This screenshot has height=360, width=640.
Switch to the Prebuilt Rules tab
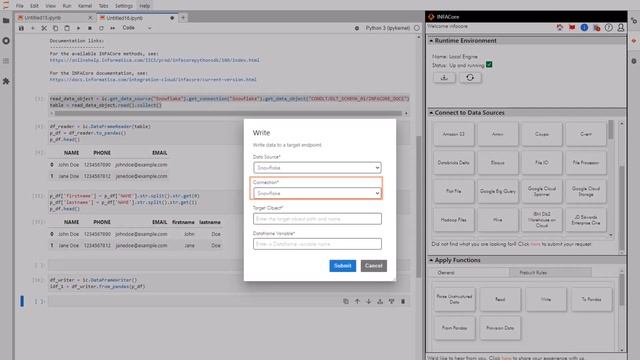pyautogui.click(x=550, y=273)
